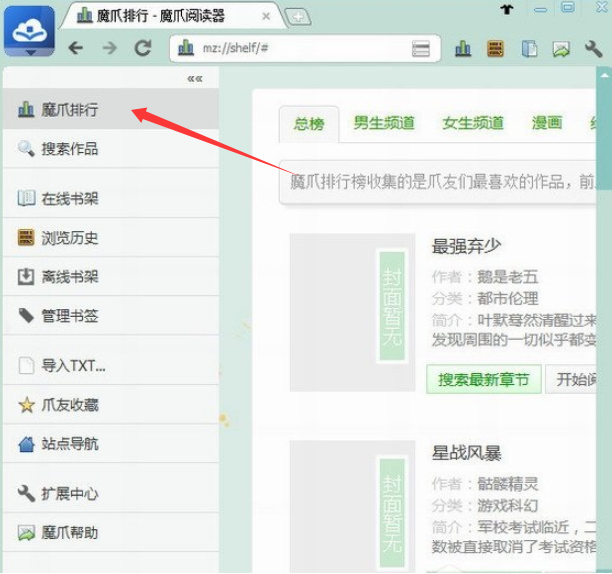This screenshot has height=574, width=612.
Task: Go back with the back arrow
Action: 76,48
